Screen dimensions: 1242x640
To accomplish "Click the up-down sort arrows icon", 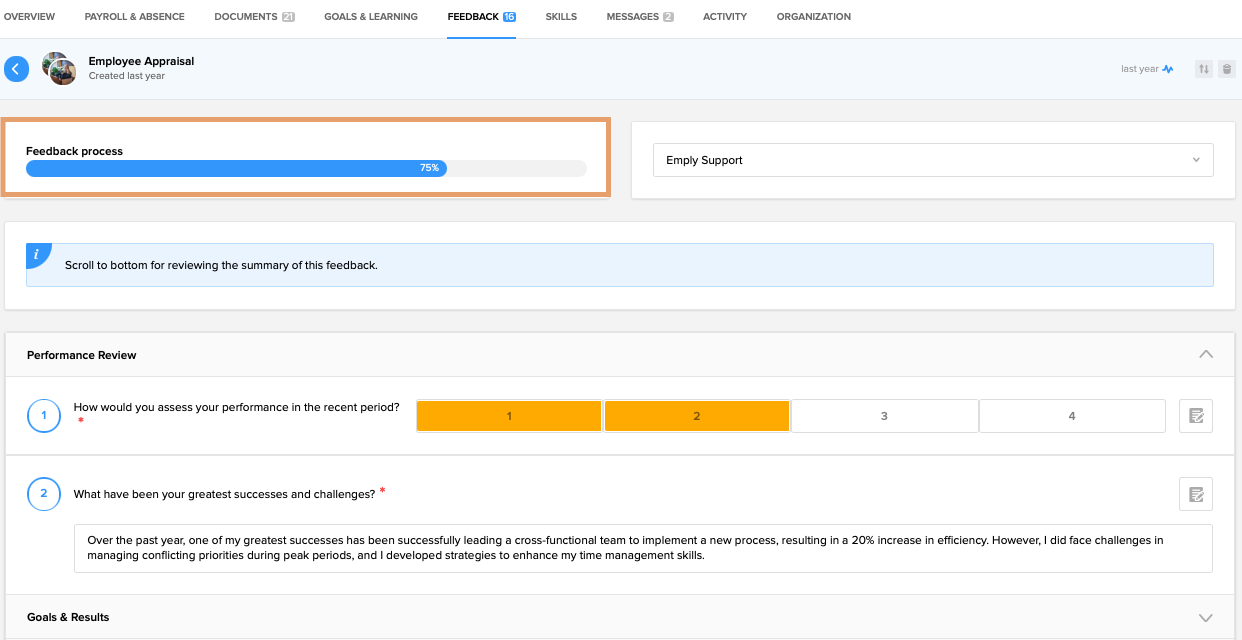I will pos(1204,69).
